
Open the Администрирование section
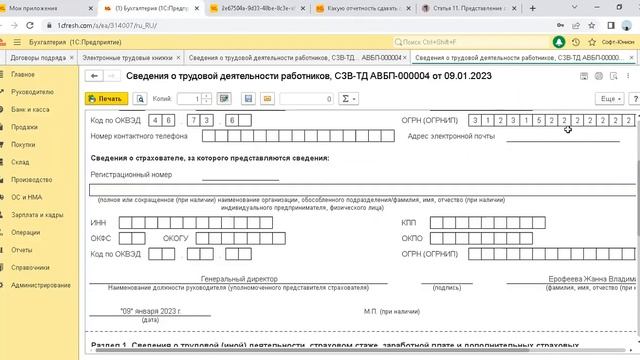[41, 285]
